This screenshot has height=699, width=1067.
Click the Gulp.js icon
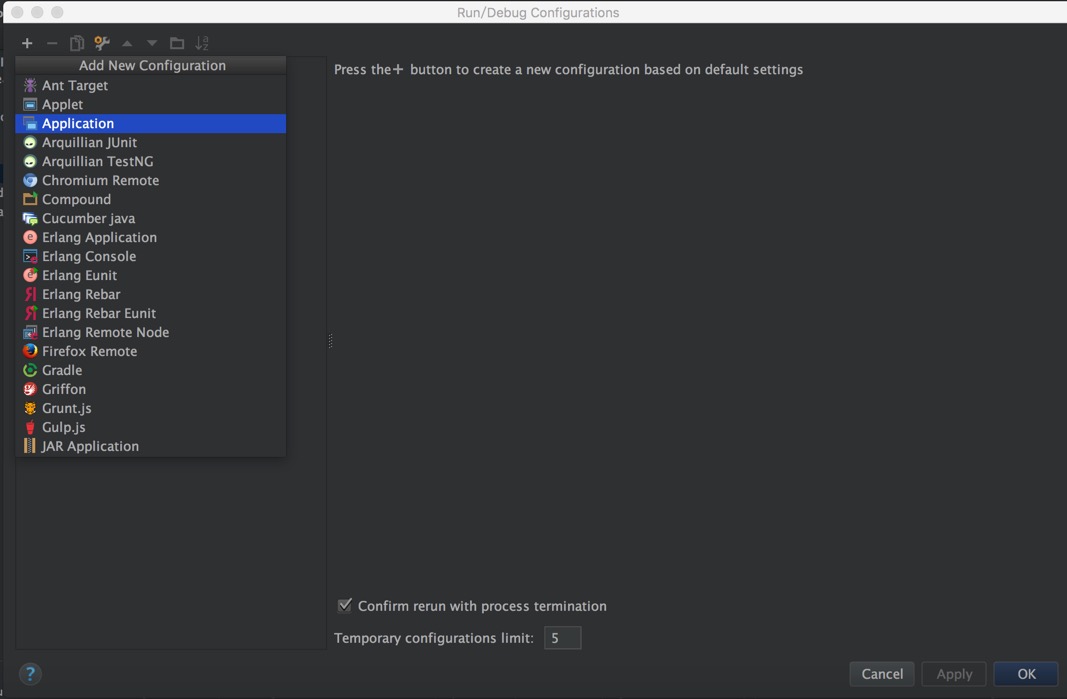[30, 427]
